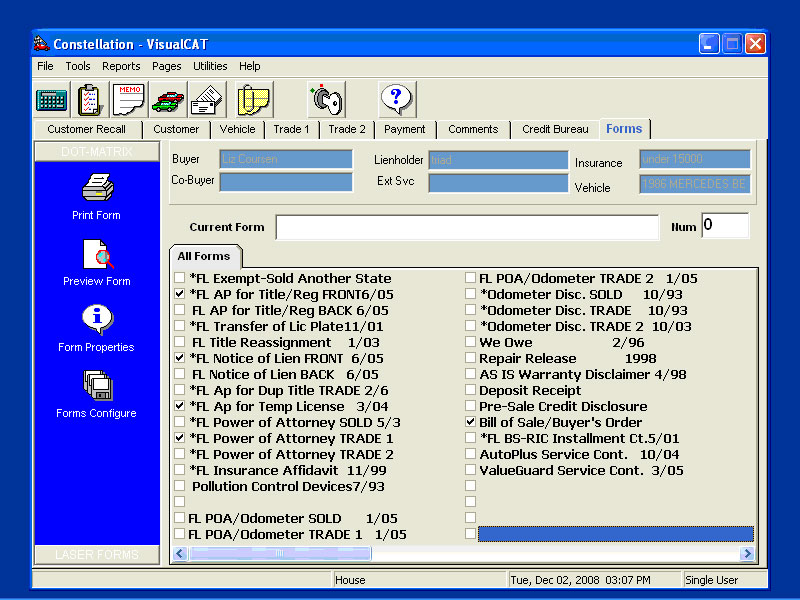The image size is (800, 600).
Task: Switch to the Trade 2 tab
Action: (x=347, y=130)
